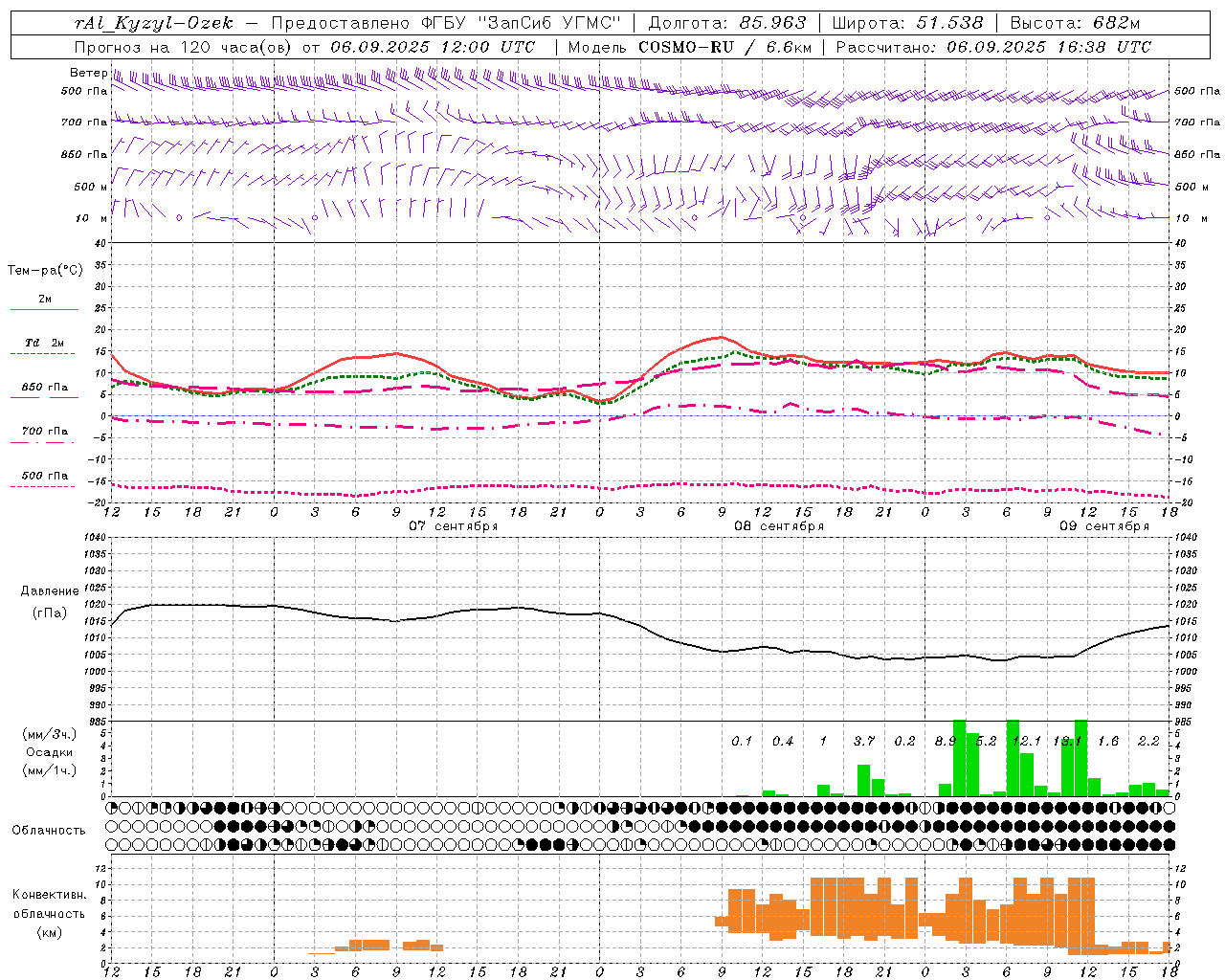This screenshot has height=980, width=1225.
Task: Select the Давление pressure chart title
Action: point(49,591)
